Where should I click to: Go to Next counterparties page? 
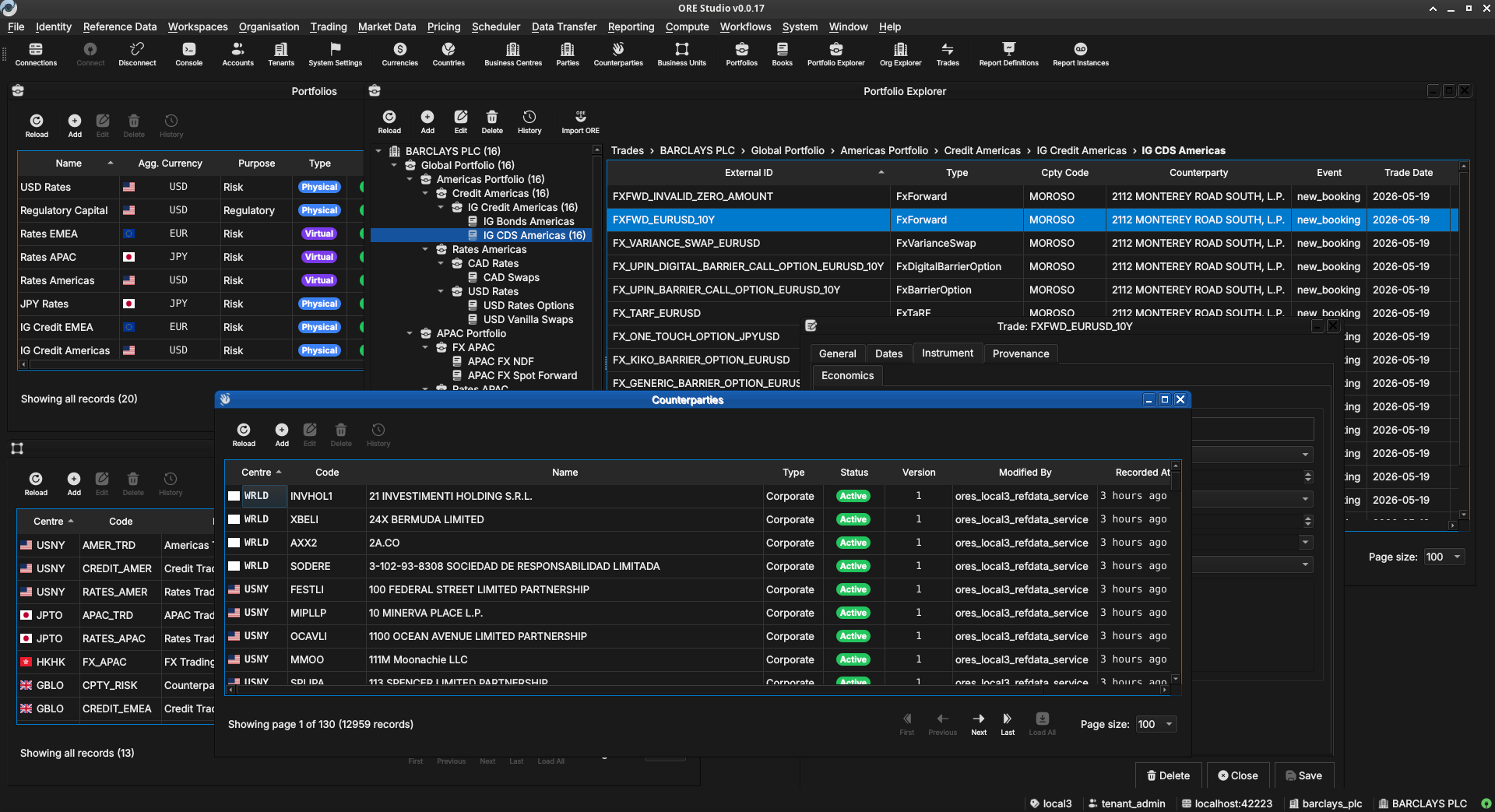pos(979,723)
